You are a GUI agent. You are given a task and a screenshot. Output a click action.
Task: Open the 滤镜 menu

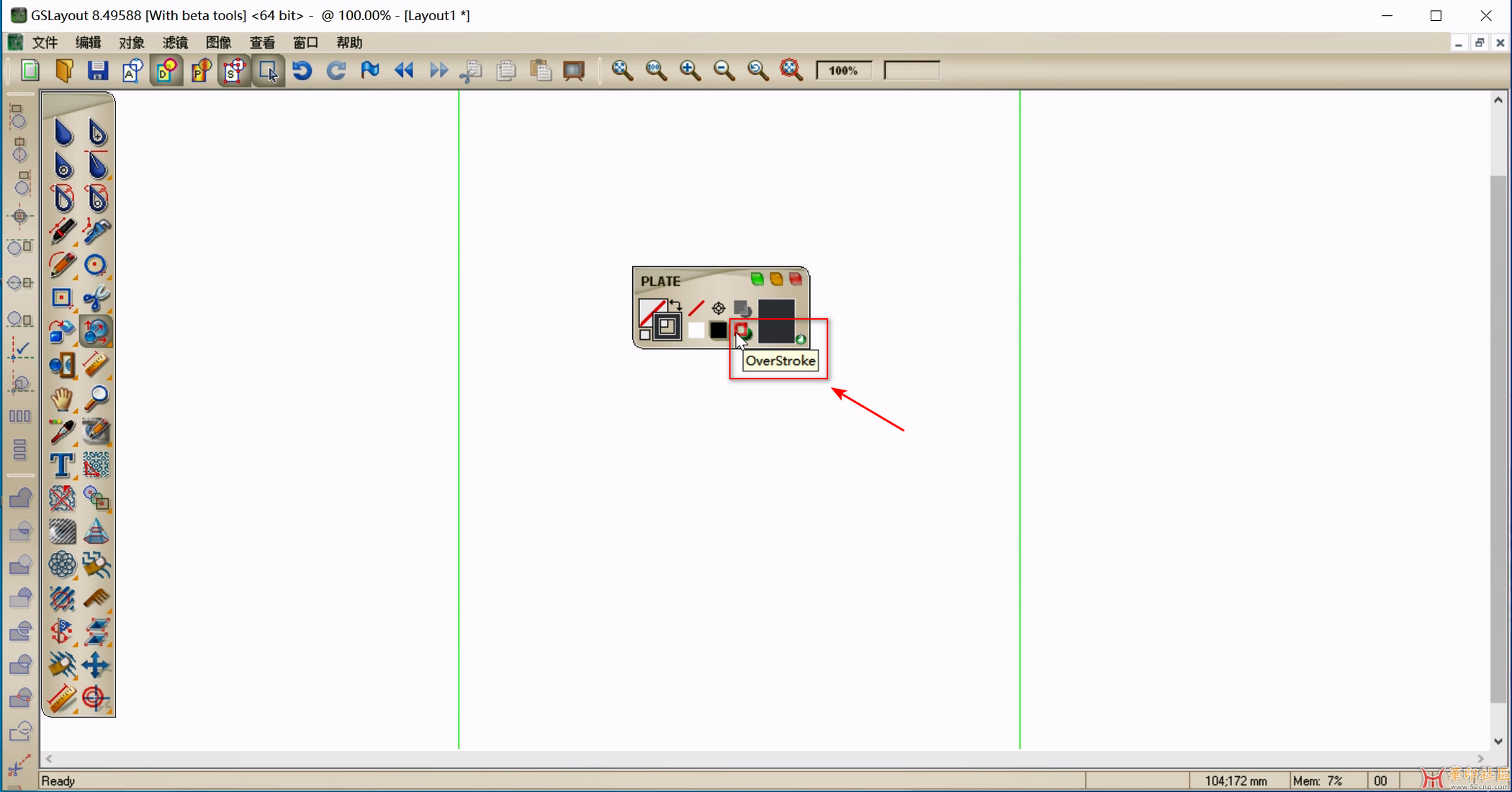point(175,42)
